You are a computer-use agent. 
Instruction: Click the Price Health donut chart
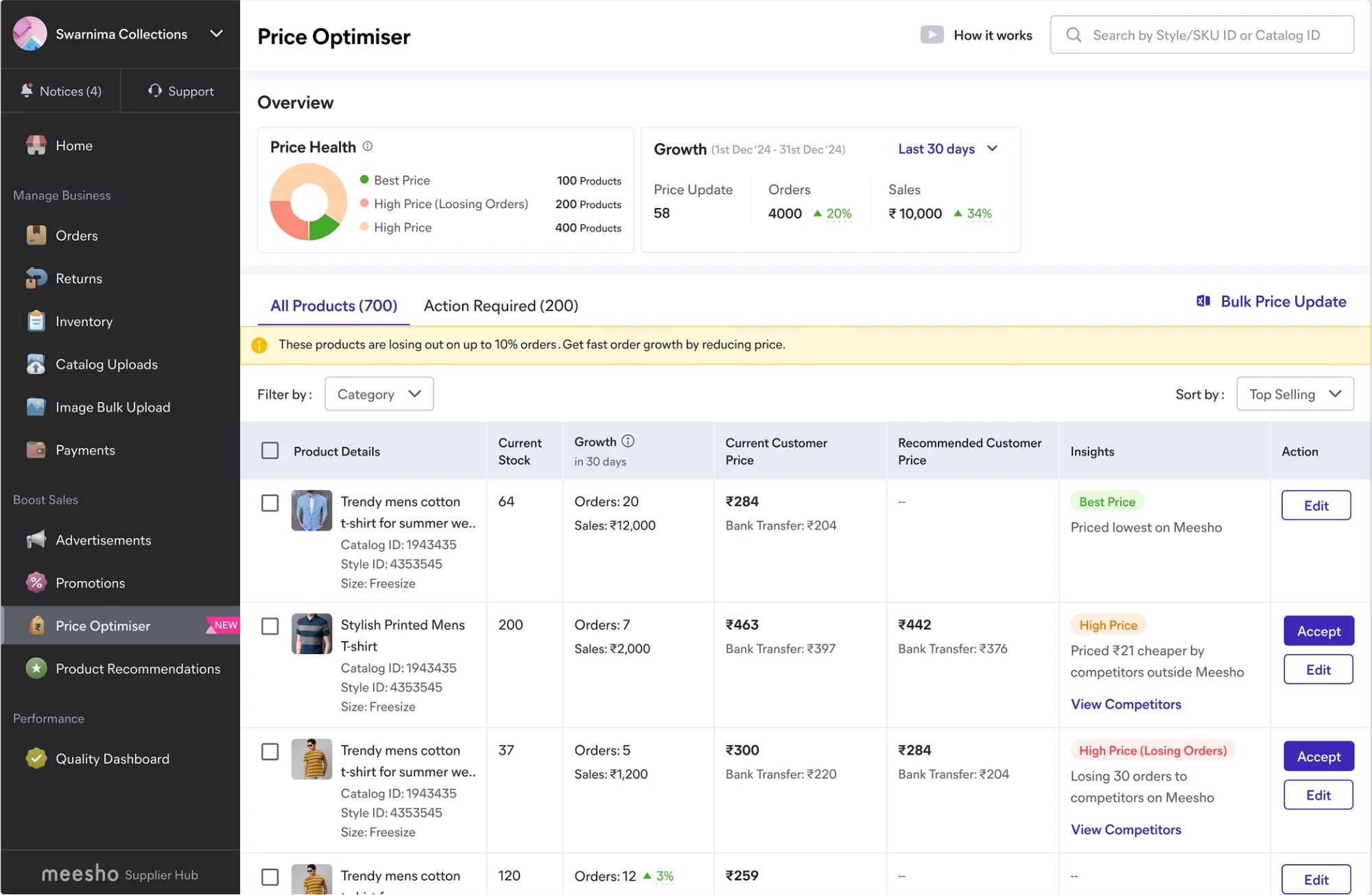click(309, 202)
